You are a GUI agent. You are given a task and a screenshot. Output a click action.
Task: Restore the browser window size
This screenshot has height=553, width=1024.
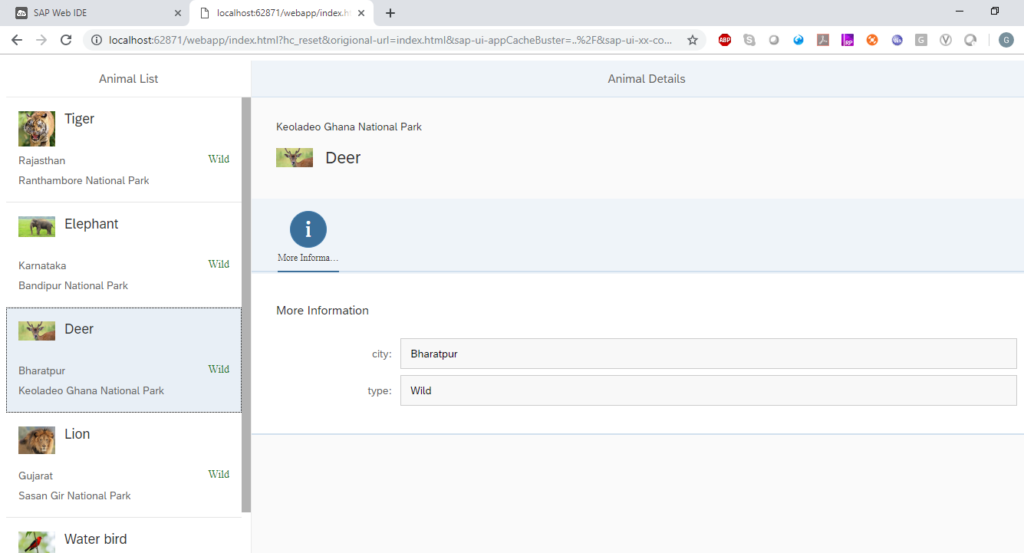[x=995, y=11]
